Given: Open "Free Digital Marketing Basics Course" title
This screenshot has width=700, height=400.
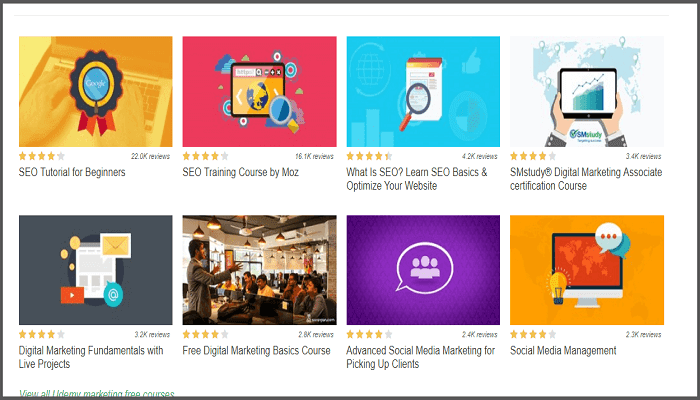Looking at the screenshot, I should point(256,351).
